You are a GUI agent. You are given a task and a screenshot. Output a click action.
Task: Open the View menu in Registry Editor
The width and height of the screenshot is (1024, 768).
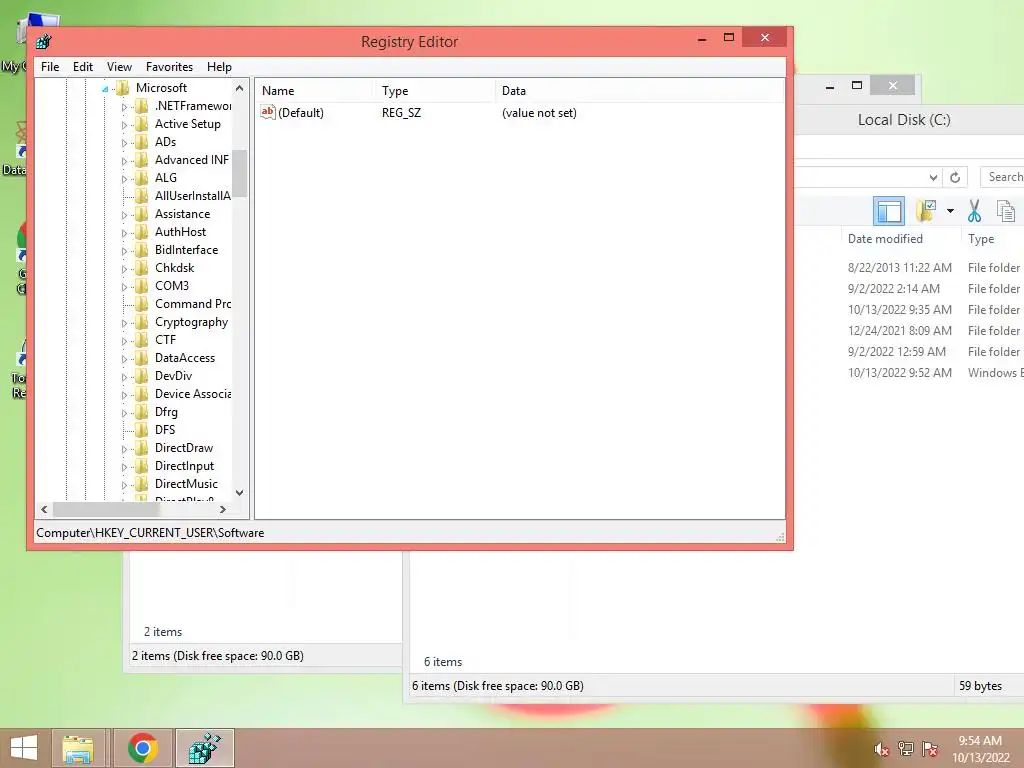pyautogui.click(x=119, y=67)
